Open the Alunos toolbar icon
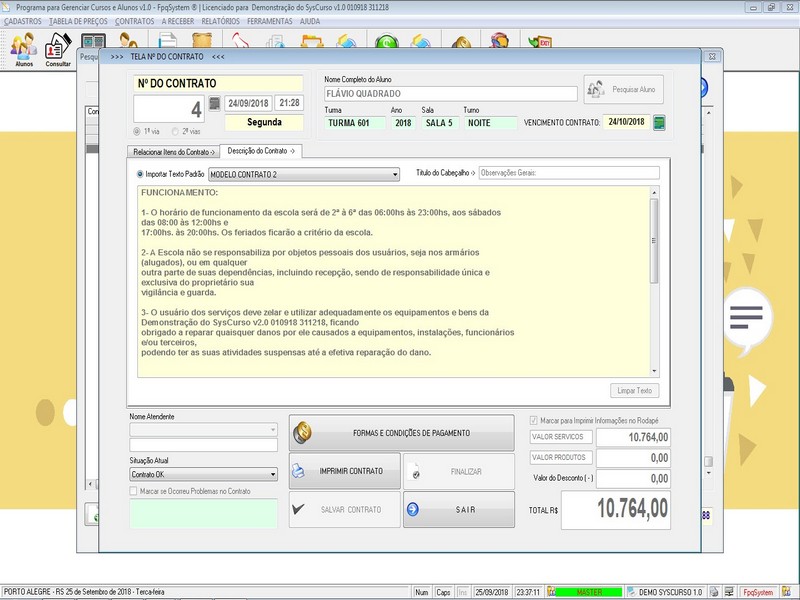The image size is (800, 600). (24, 49)
